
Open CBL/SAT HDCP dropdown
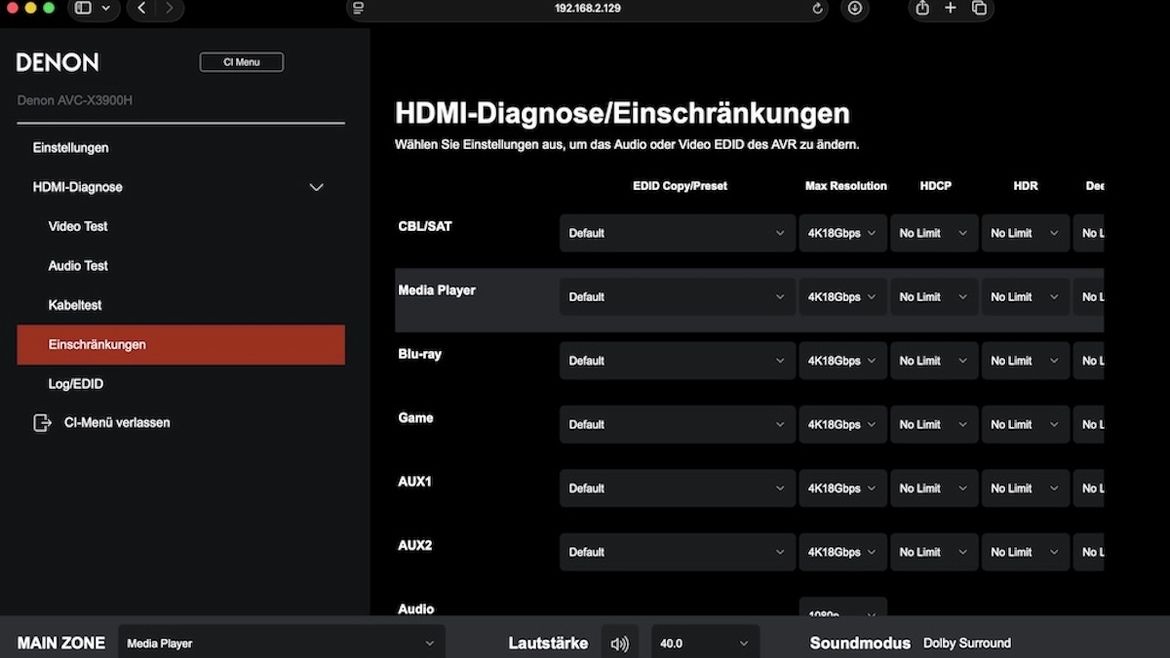[933, 233]
